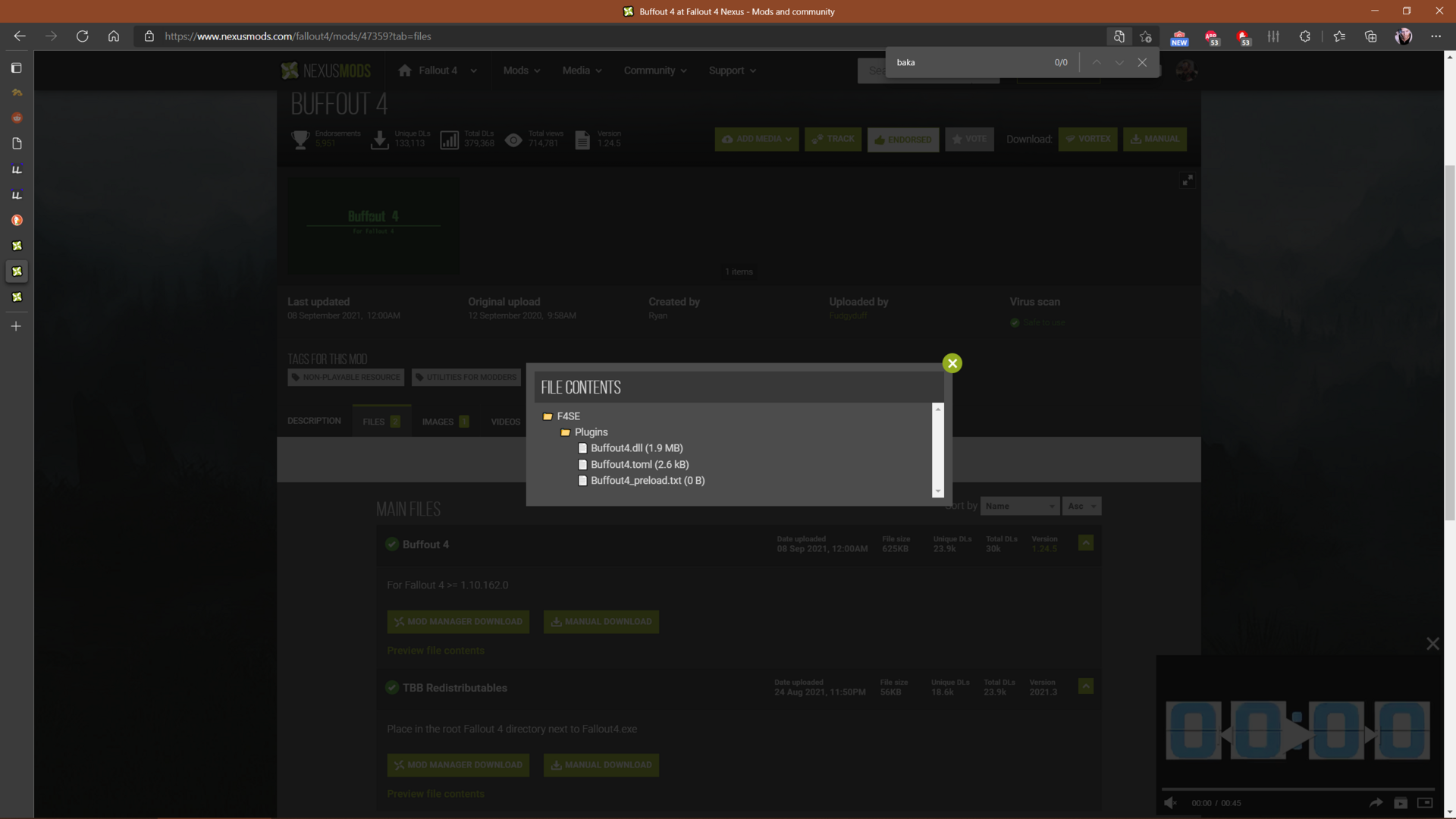Open the browser home page
The image size is (1456, 819).
coord(114,36)
